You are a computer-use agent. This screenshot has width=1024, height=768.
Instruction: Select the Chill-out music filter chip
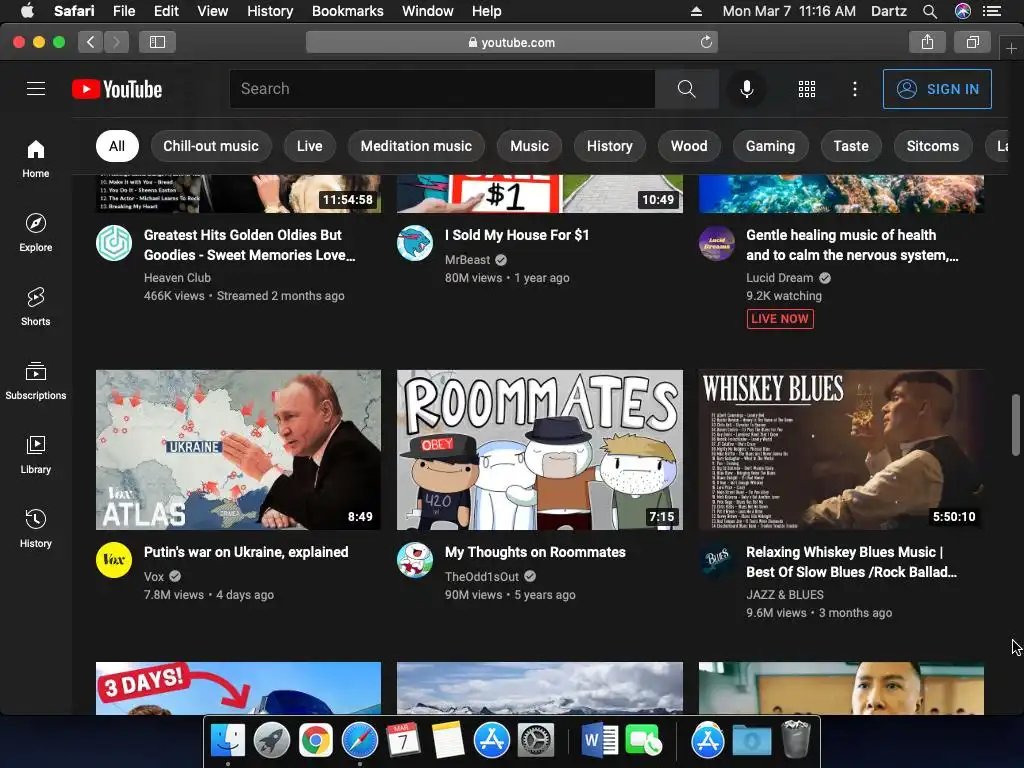(211, 146)
